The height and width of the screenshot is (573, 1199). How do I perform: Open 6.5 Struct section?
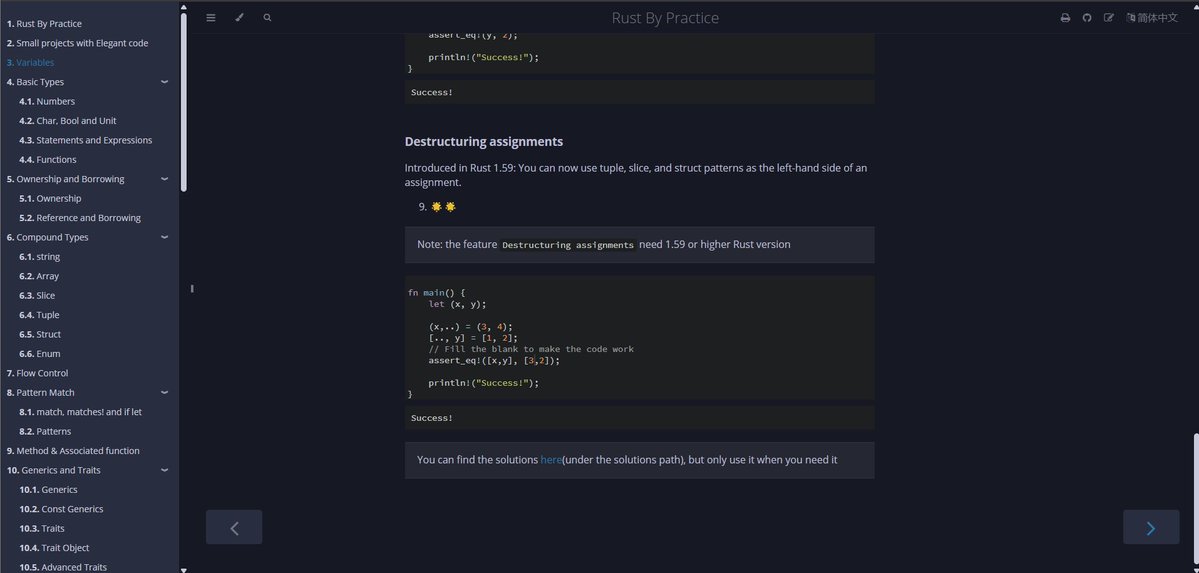(x=40, y=334)
